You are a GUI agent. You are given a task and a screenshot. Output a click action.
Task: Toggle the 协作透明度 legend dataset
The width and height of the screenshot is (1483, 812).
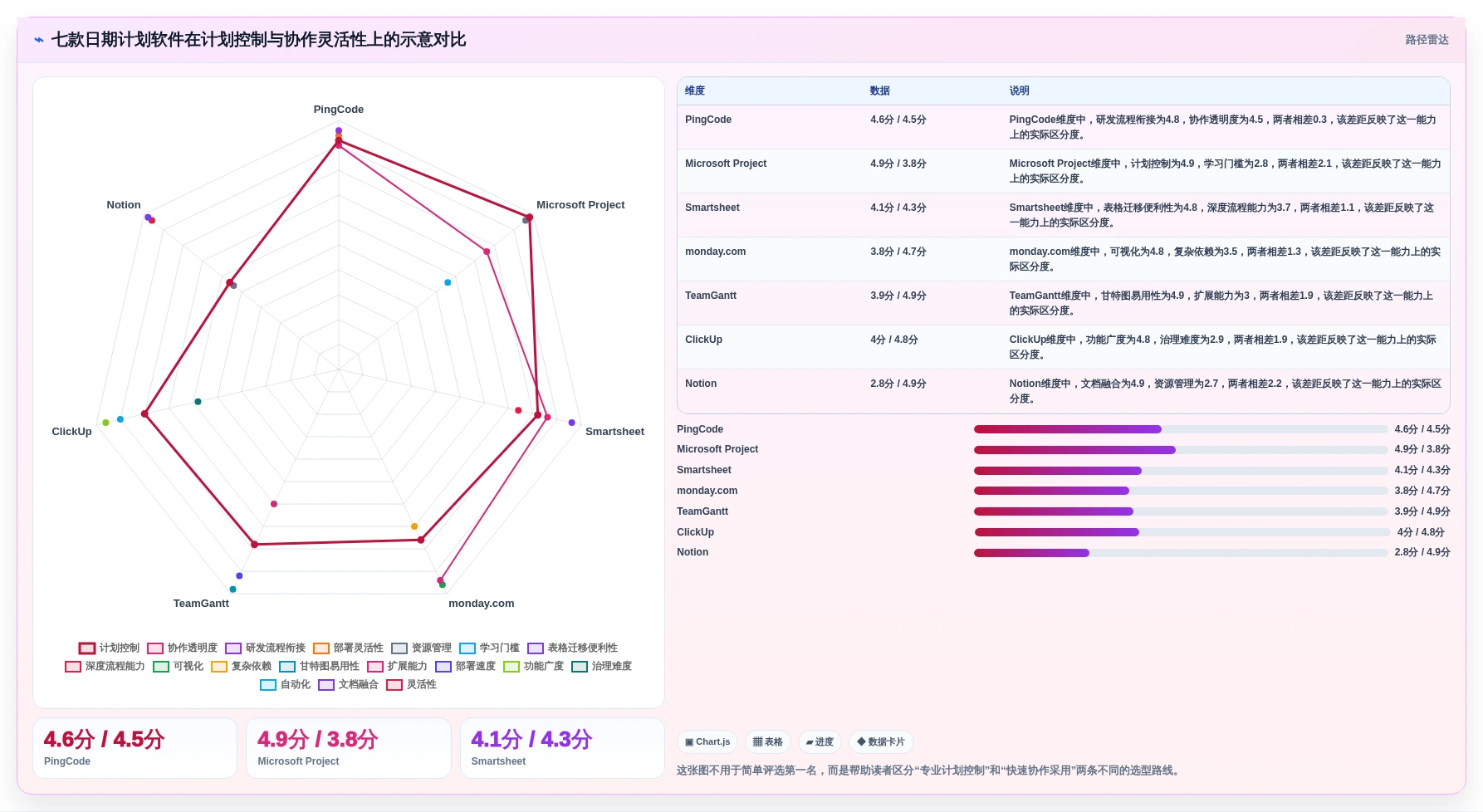183,648
